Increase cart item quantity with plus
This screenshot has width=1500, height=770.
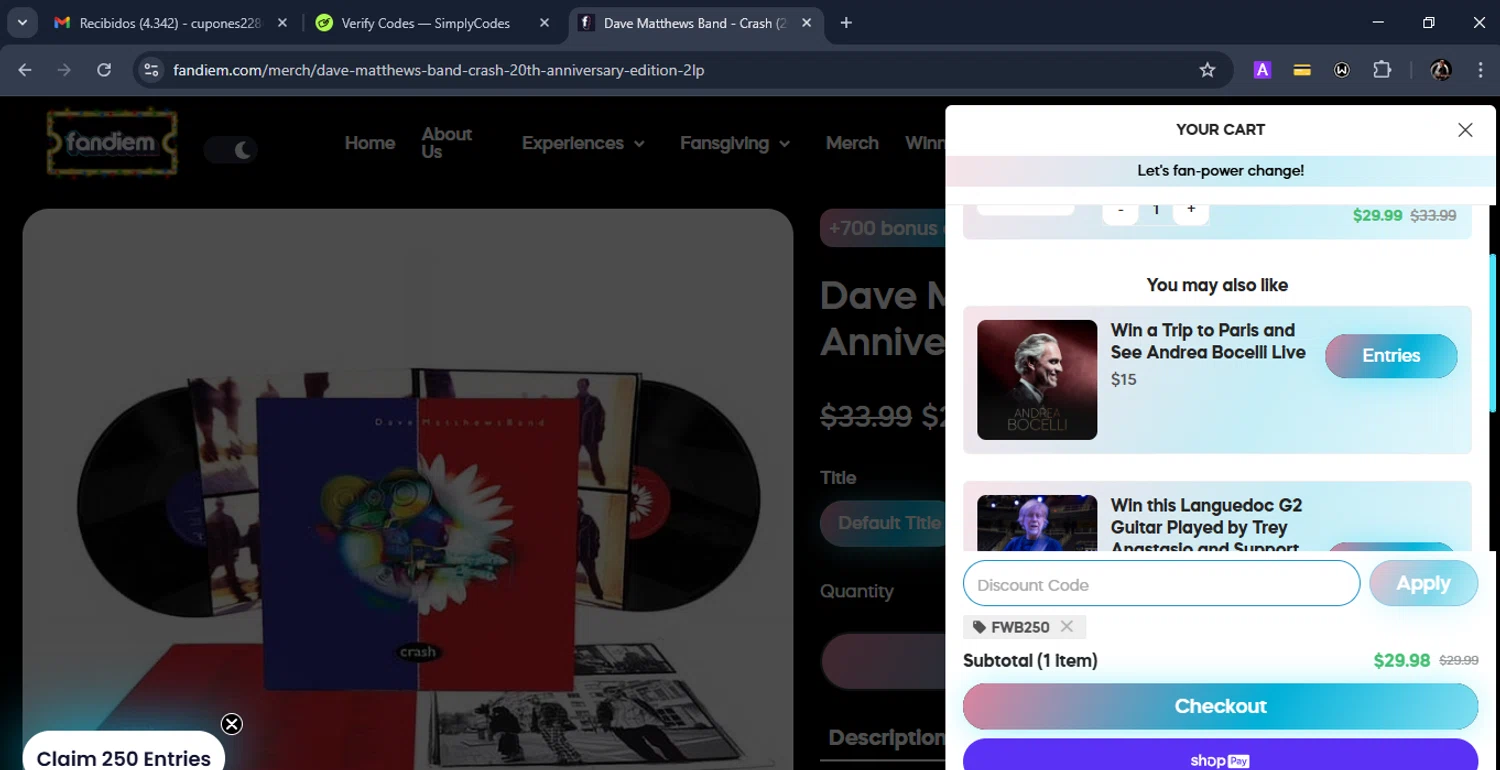[1191, 210]
